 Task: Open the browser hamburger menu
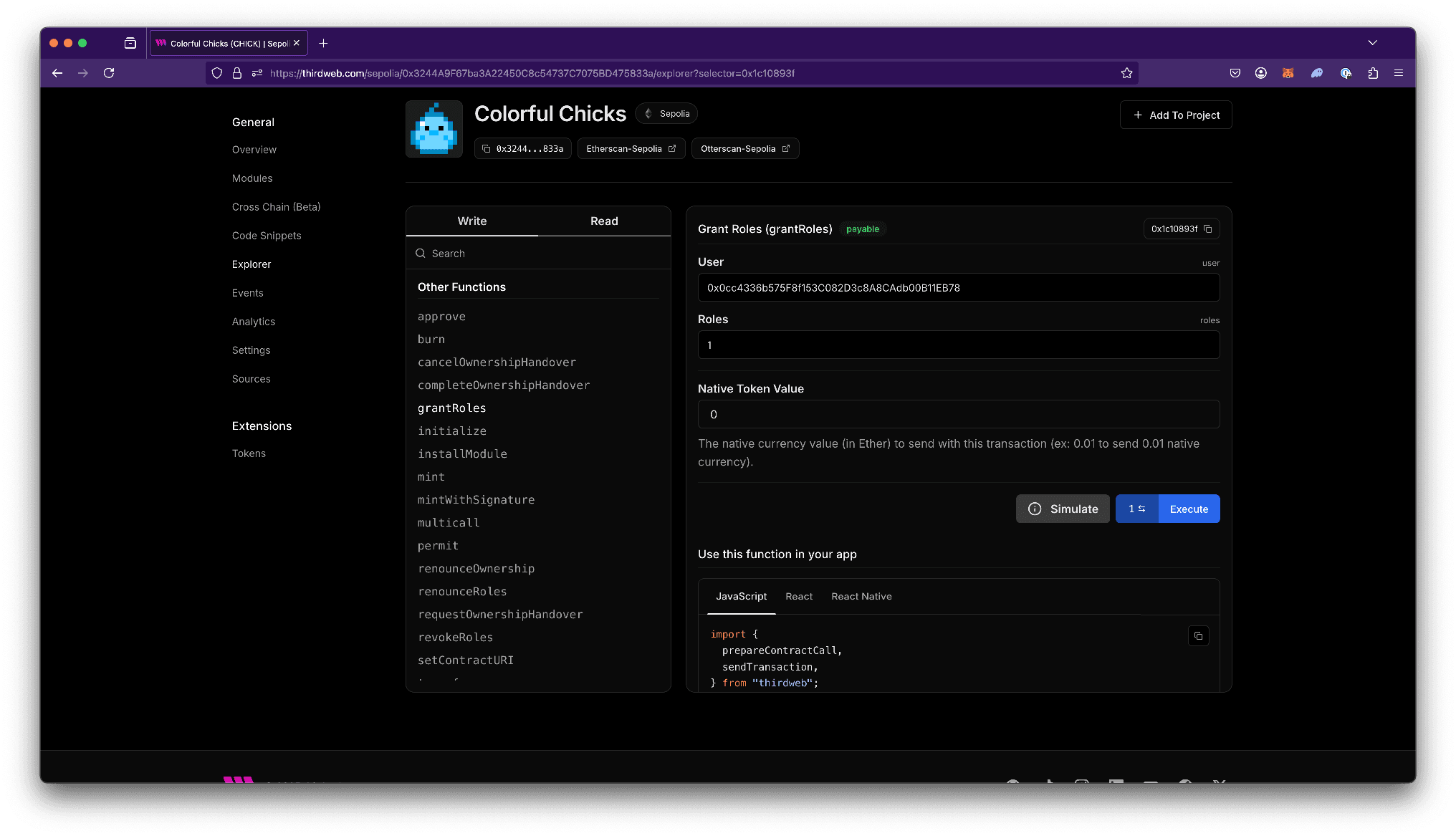pos(1398,73)
